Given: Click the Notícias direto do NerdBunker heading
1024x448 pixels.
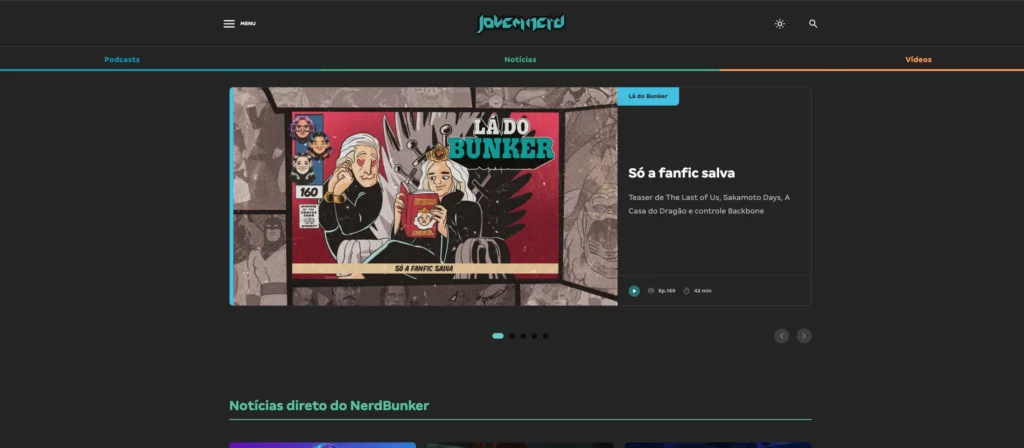Looking at the screenshot, I should [x=329, y=405].
